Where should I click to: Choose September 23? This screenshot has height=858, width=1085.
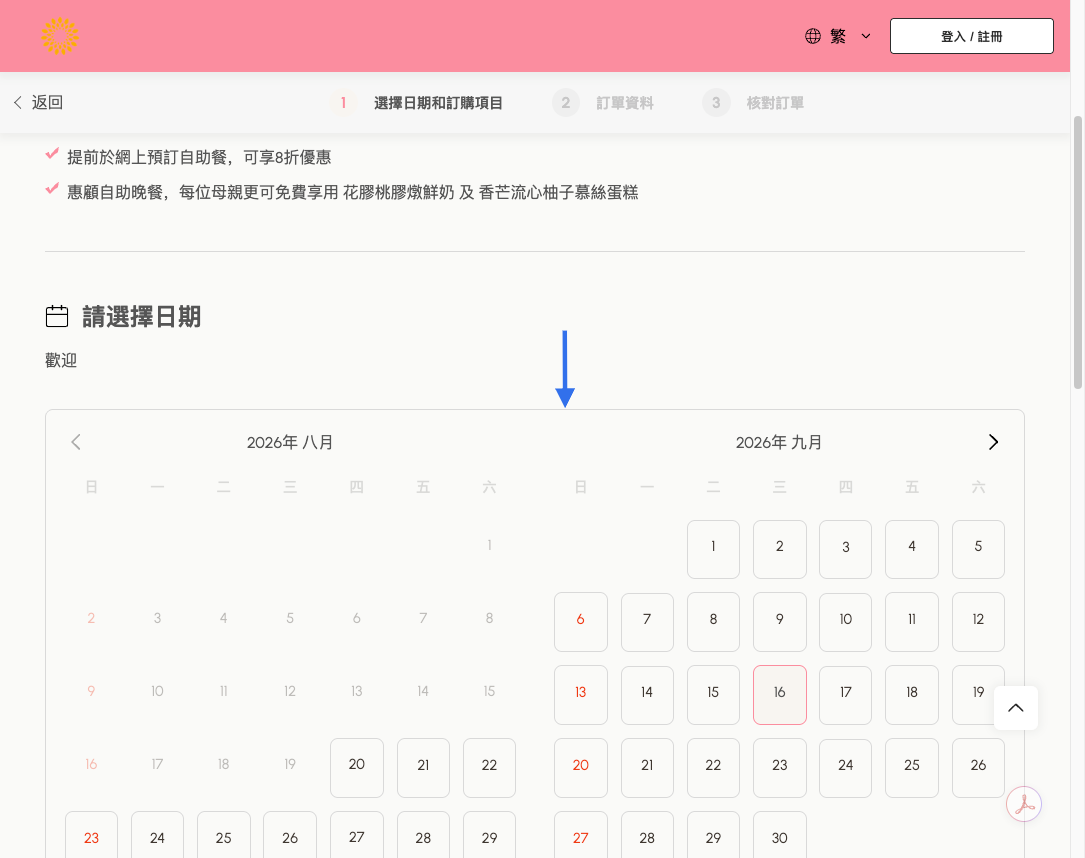coord(780,768)
